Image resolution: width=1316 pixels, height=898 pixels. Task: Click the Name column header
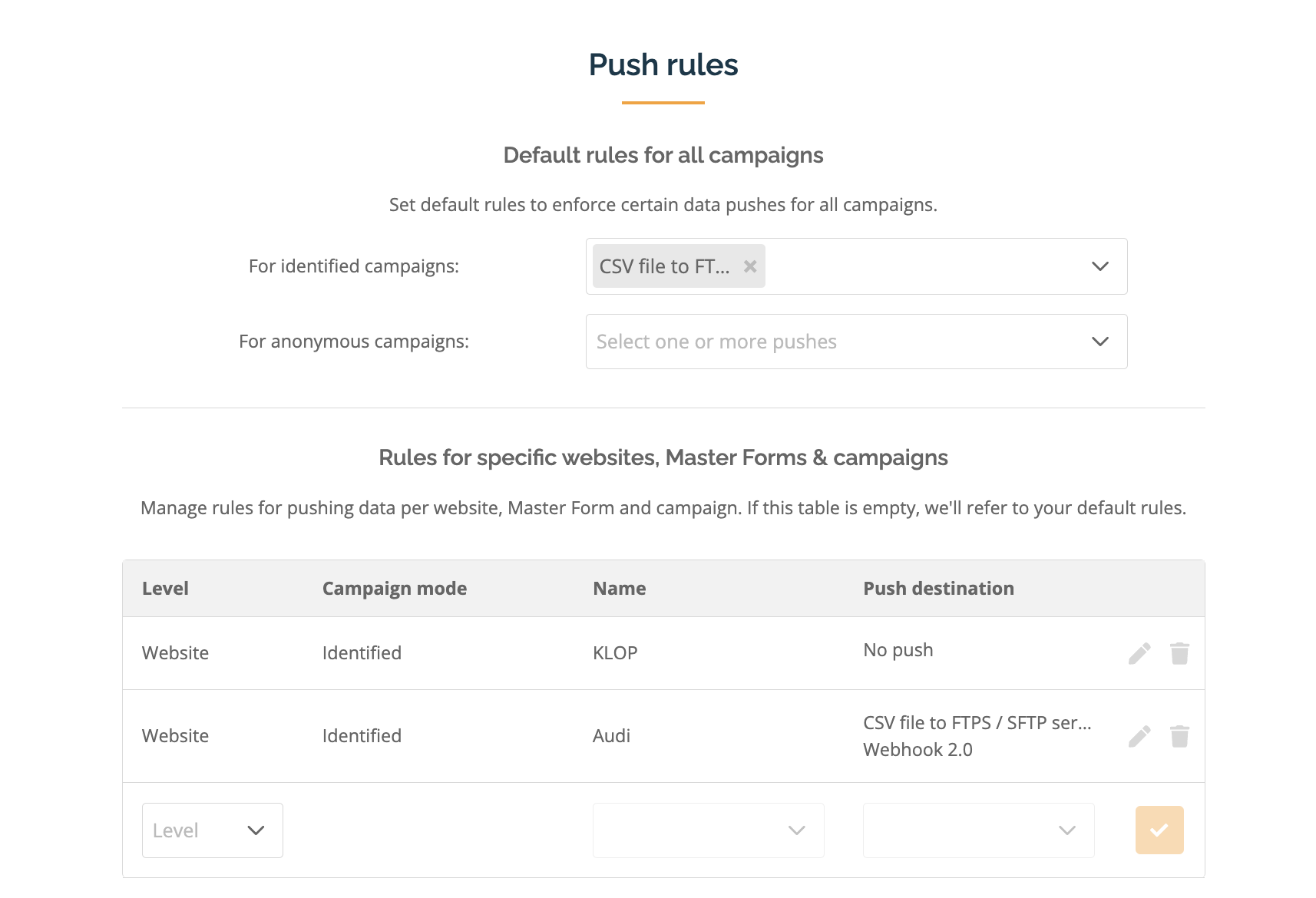click(620, 589)
